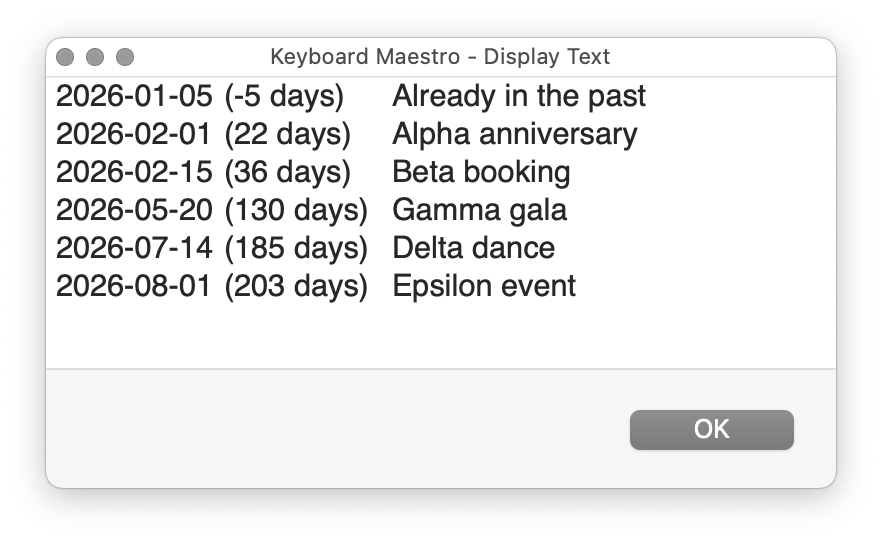This screenshot has width=882, height=542.
Task: Click the Keyboard Maestro - Display Text title
Action: pos(440,57)
